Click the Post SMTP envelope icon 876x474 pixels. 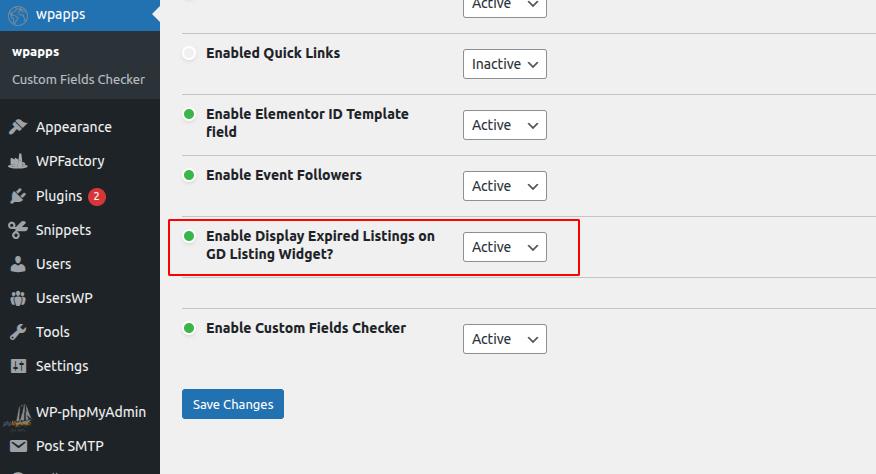pos(18,446)
